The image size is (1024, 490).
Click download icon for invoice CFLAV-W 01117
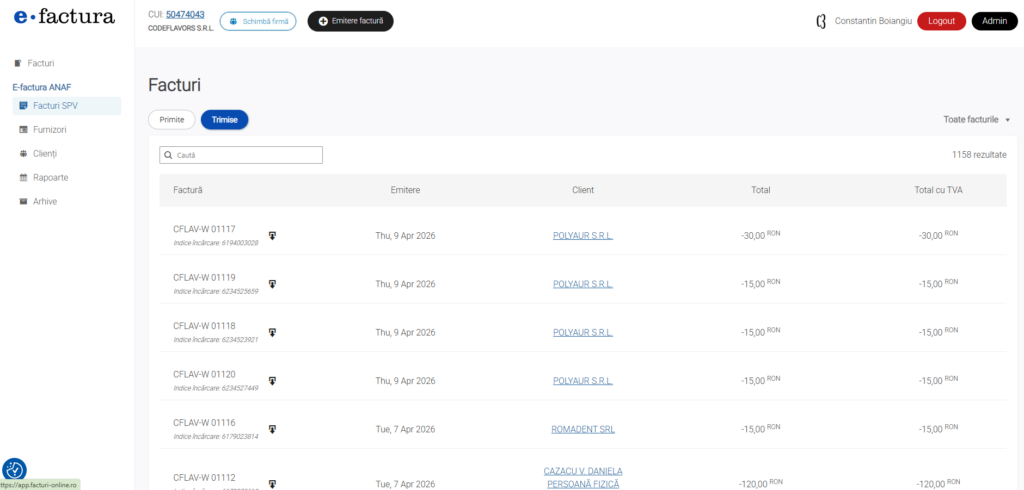tap(272, 236)
